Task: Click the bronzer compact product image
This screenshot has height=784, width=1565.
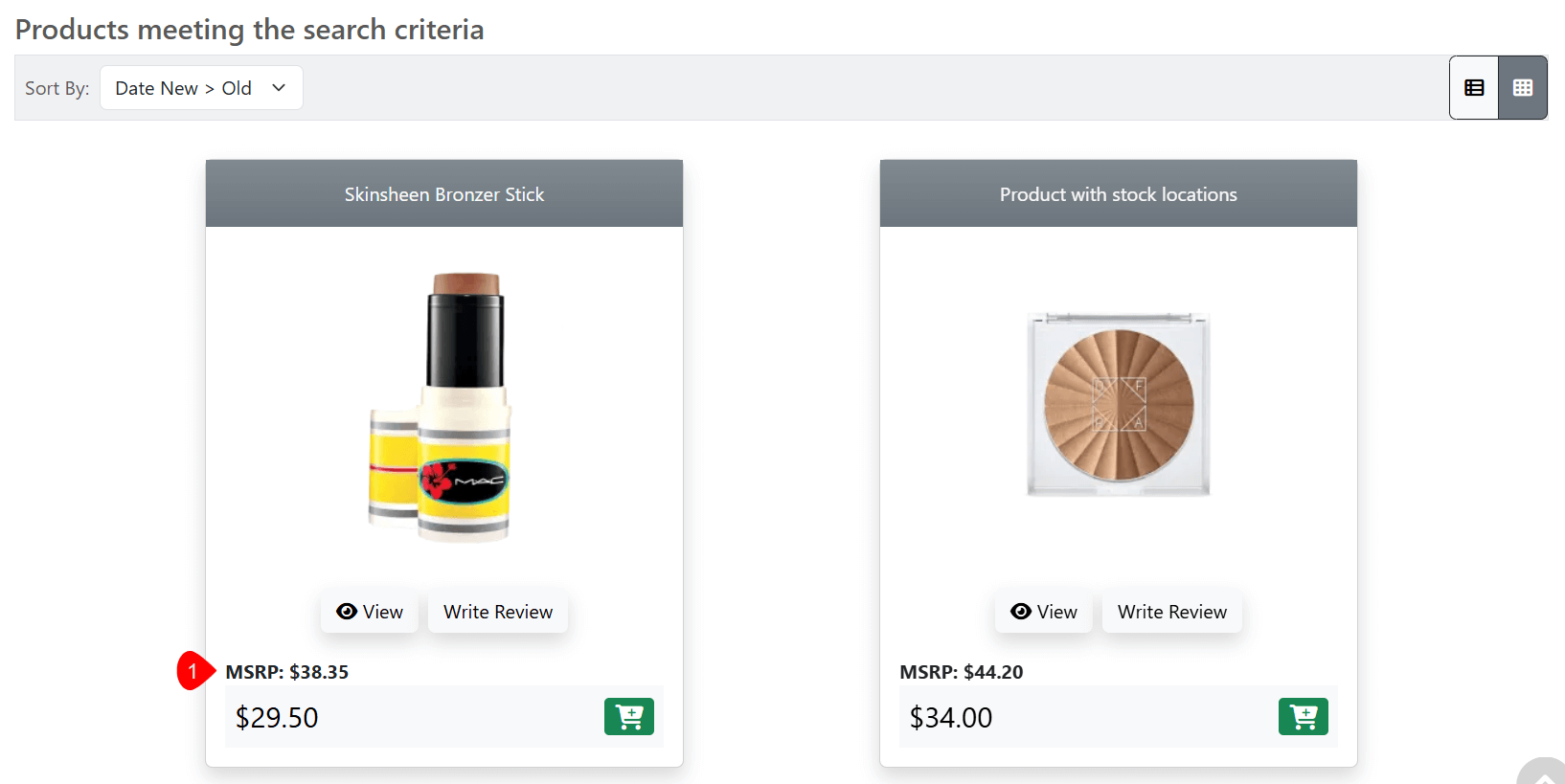Action: coord(1119,404)
